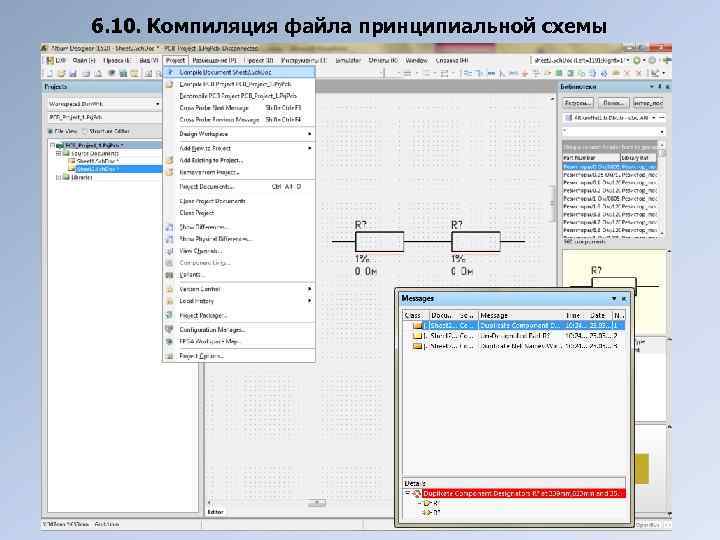This screenshot has width=720, height=540.
Task: Choose Compile Document Sheet1.SchDoc
Action: (239, 72)
